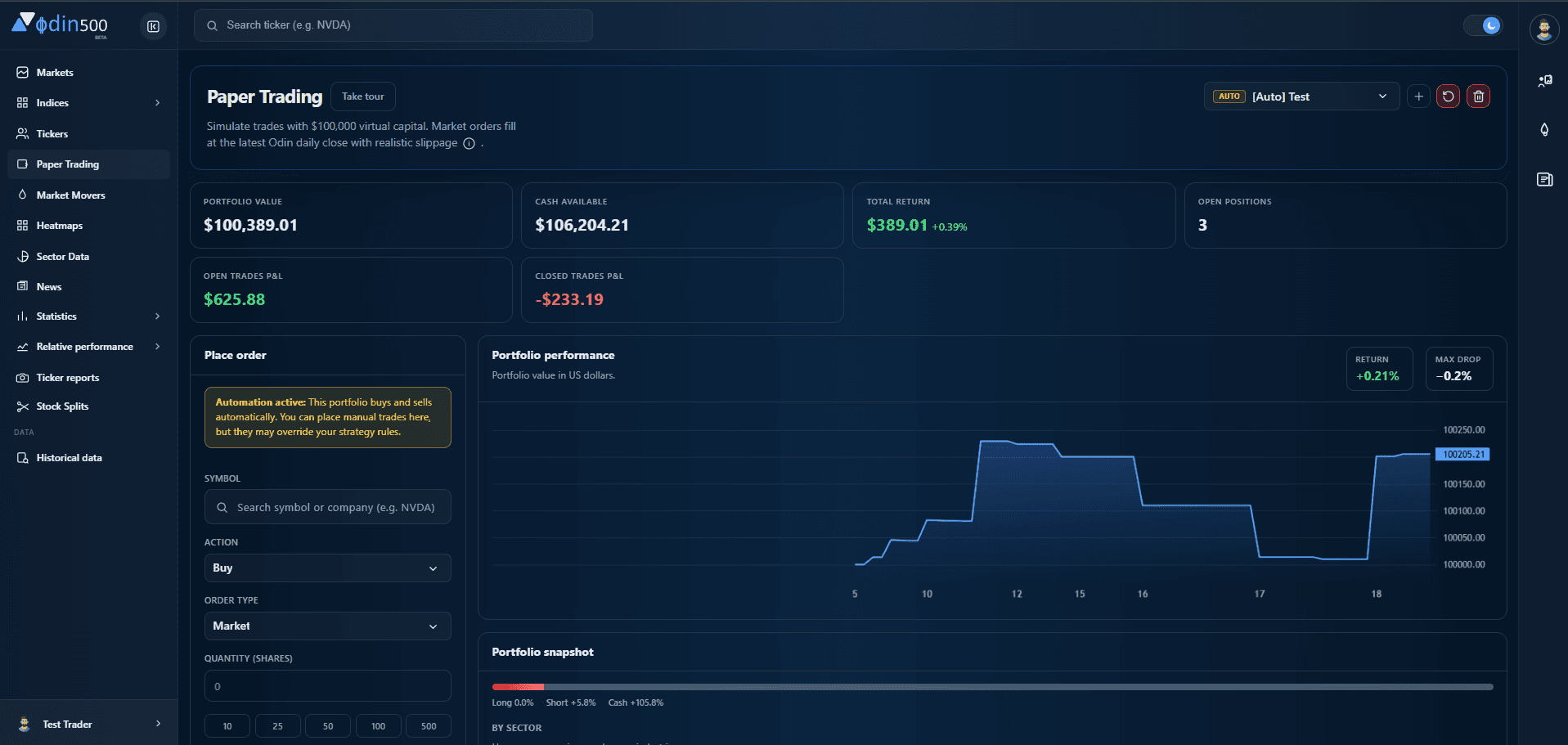Viewport: 1568px width, 745px height.
Task: Click the Relative performance line icon
Action: coord(23,347)
